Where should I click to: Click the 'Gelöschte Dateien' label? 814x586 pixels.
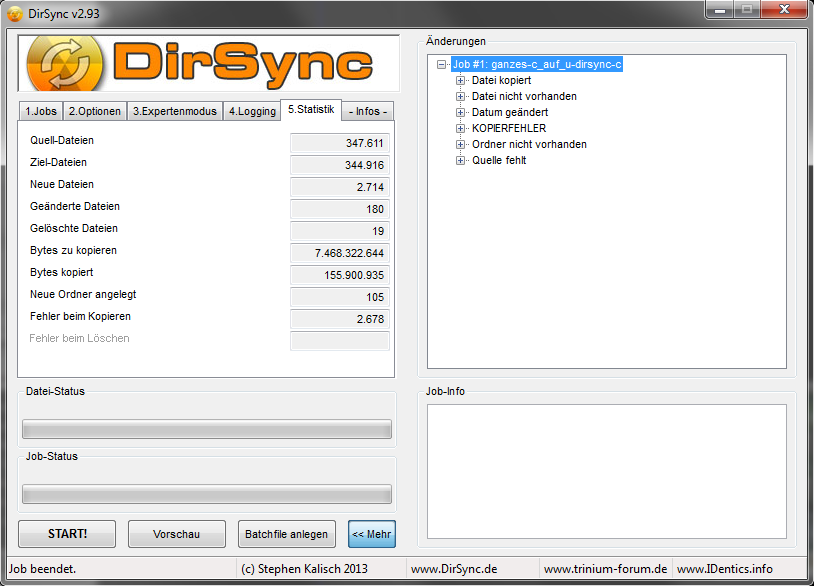coord(74,228)
